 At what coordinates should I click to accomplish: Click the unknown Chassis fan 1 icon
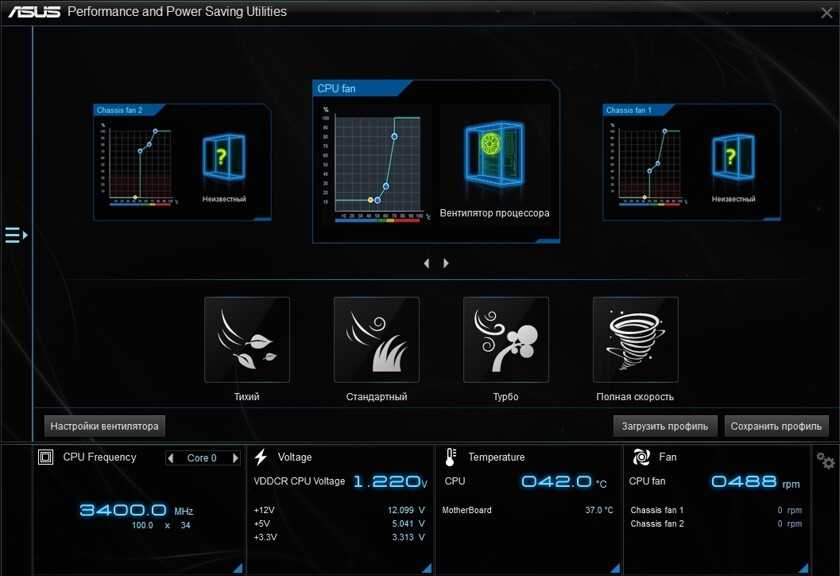[732, 158]
